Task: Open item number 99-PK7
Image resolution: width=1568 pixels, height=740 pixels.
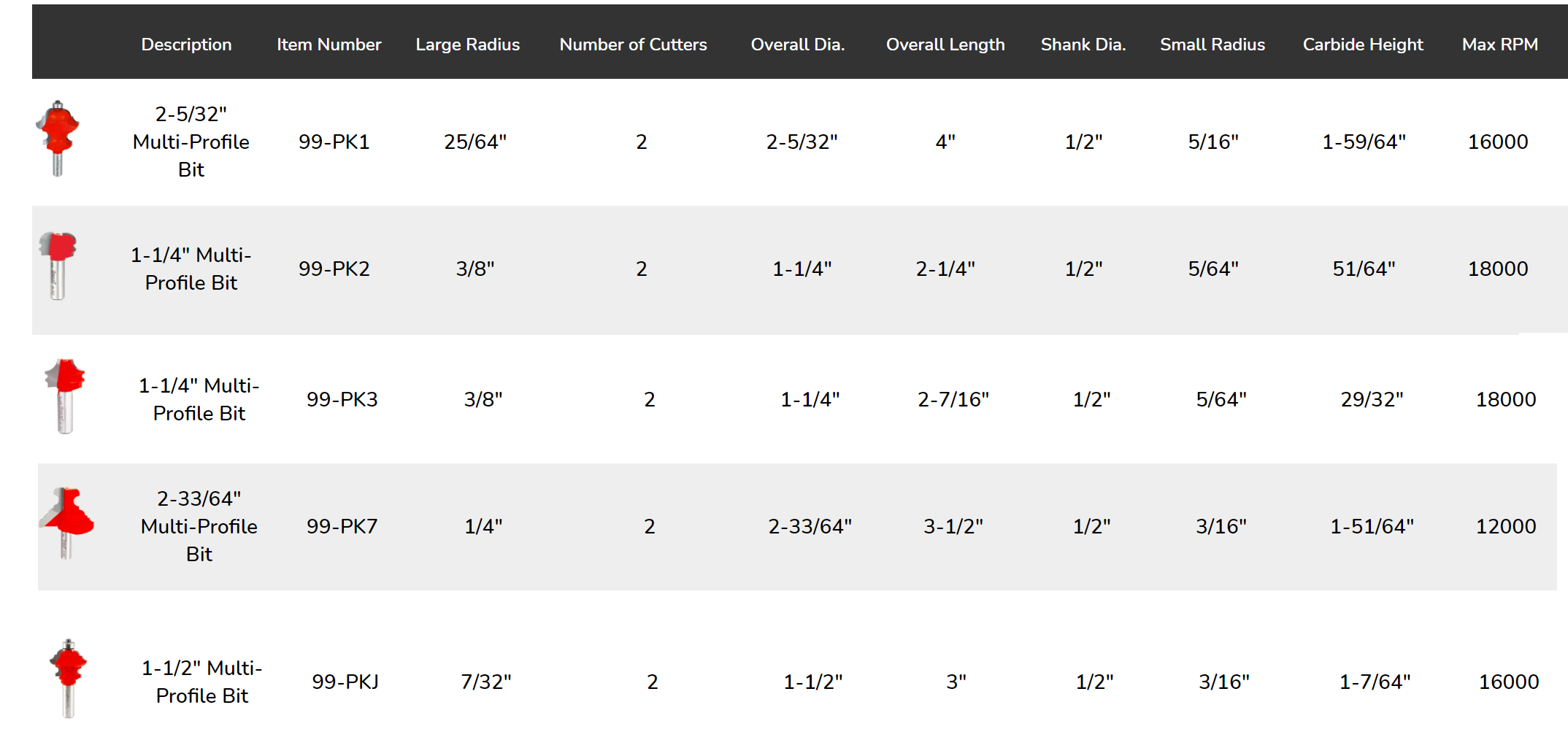Action: click(342, 526)
